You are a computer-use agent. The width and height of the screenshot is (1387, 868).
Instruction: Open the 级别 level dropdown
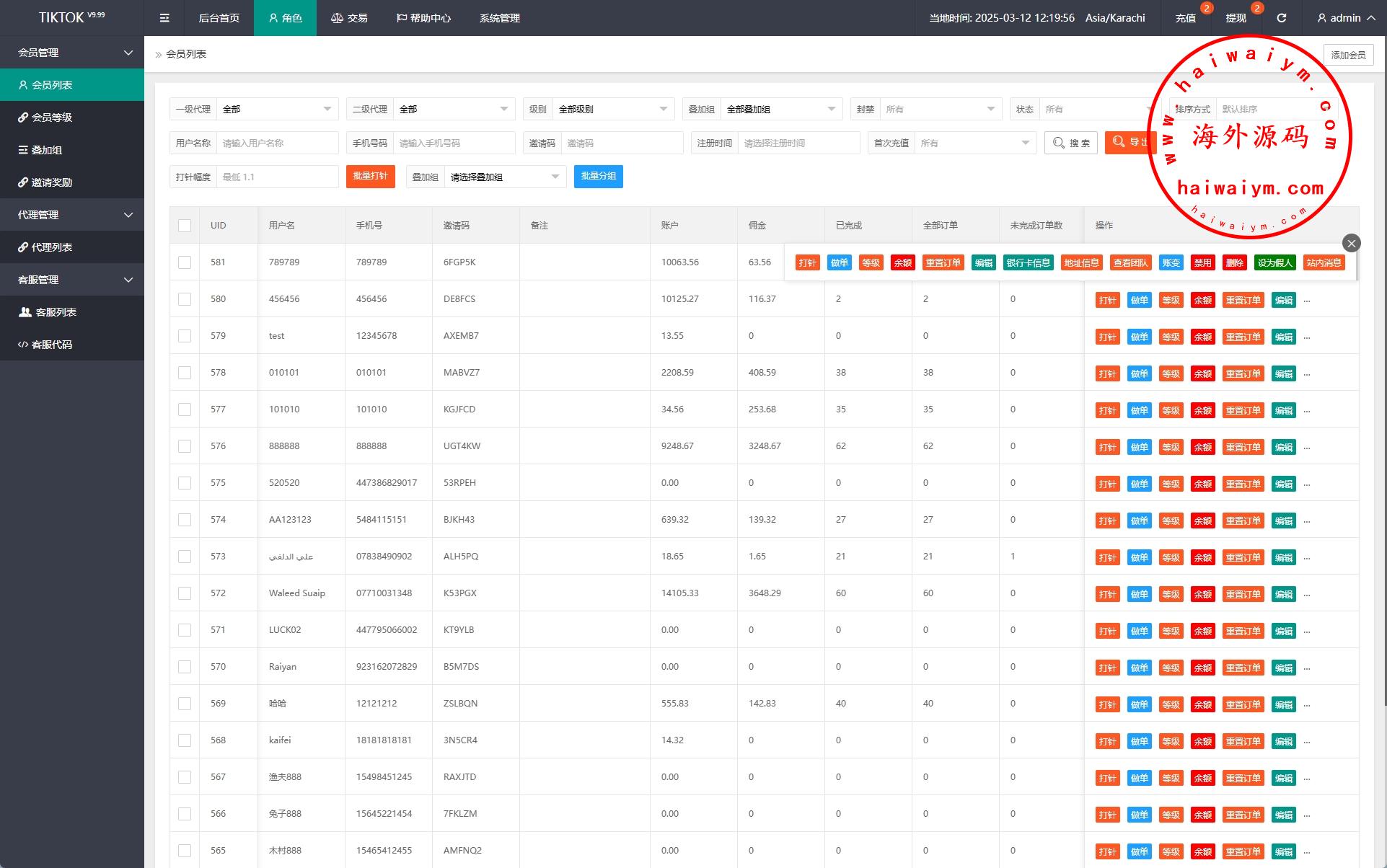pyautogui.click(x=612, y=110)
